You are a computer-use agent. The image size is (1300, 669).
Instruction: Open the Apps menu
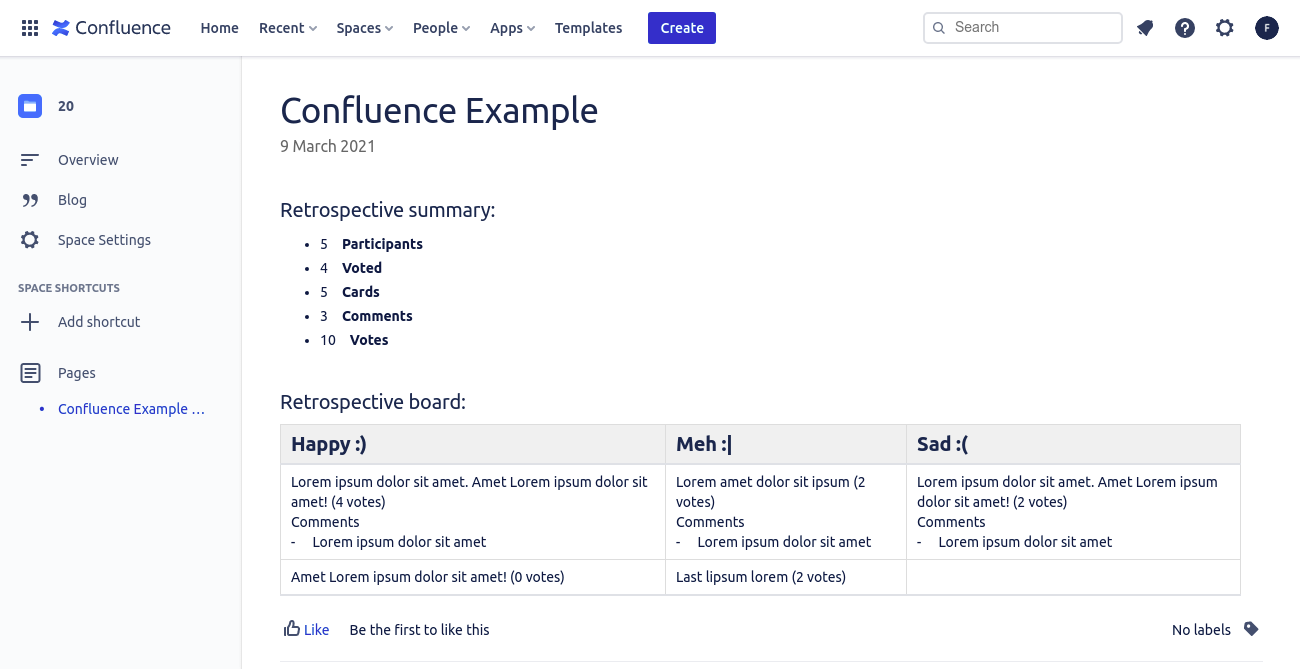pos(512,27)
